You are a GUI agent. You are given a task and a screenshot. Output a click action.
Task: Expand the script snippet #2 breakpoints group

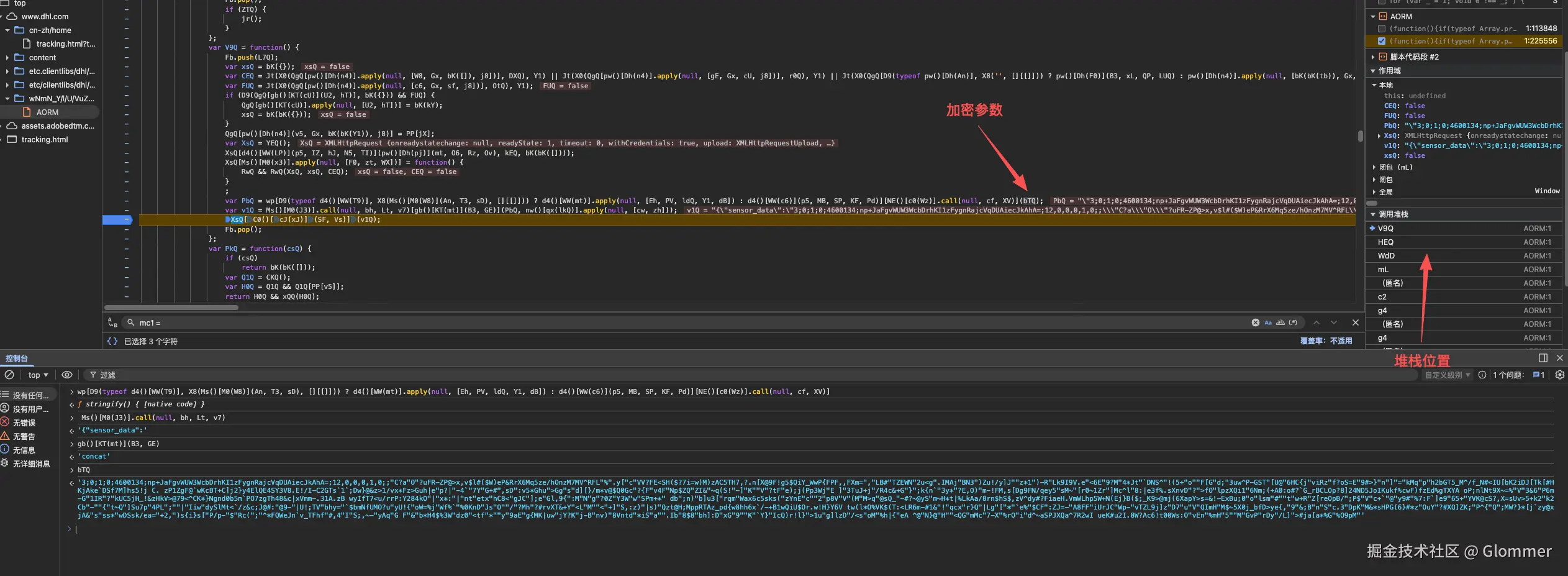(1373, 57)
